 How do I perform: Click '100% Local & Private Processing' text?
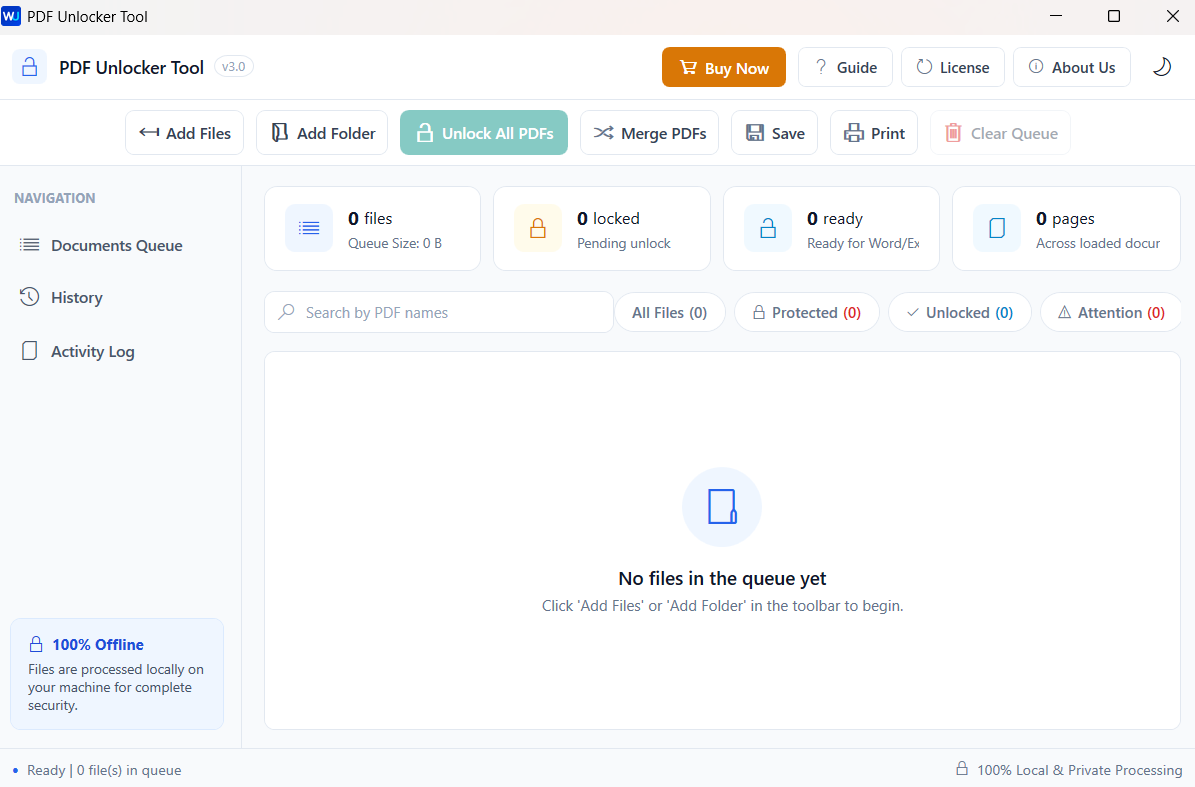click(1079, 770)
